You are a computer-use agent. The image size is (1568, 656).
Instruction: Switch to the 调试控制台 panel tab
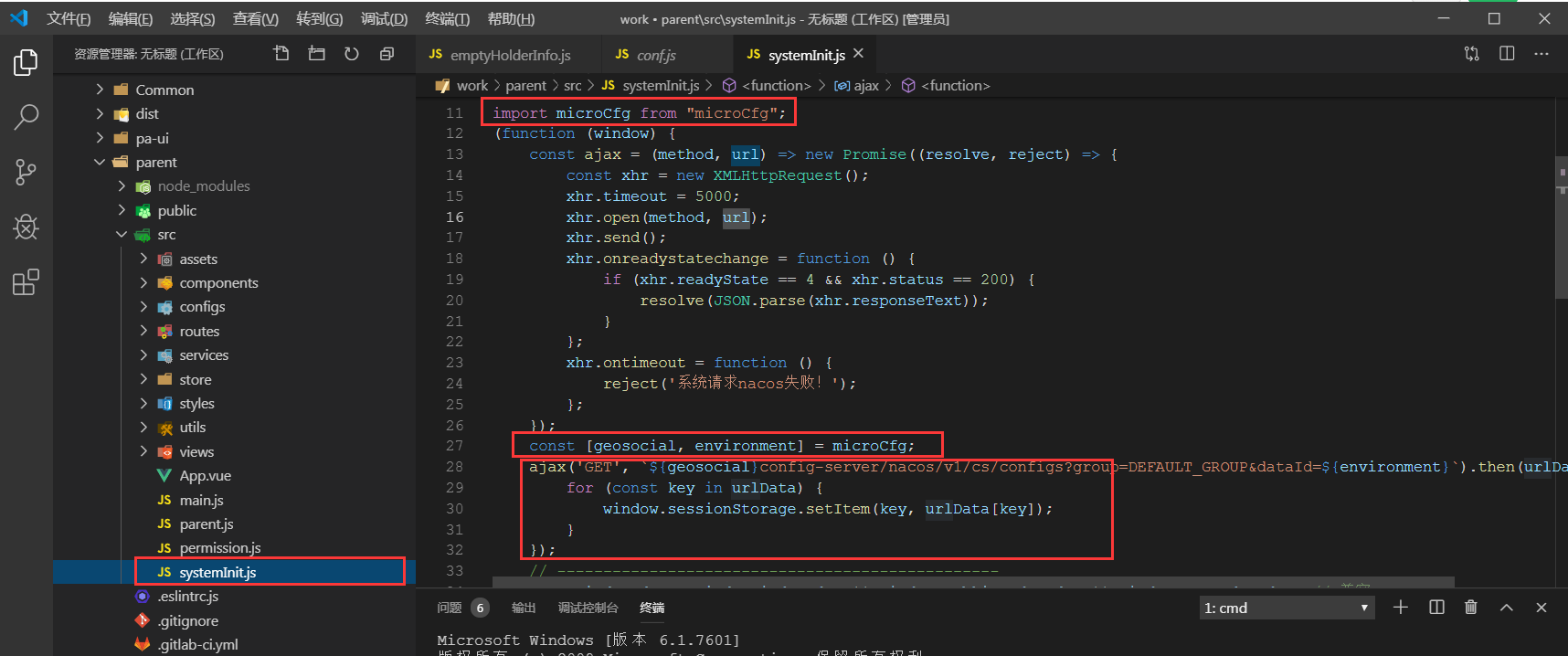click(x=588, y=608)
